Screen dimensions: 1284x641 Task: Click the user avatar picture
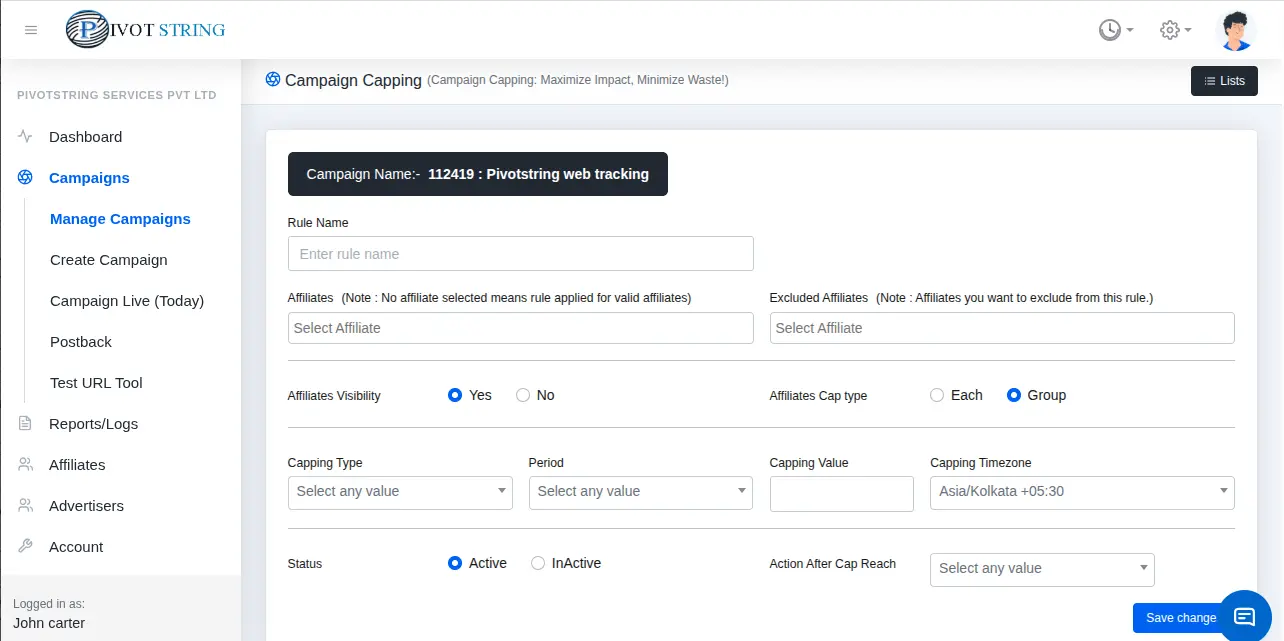(1236, 30)
